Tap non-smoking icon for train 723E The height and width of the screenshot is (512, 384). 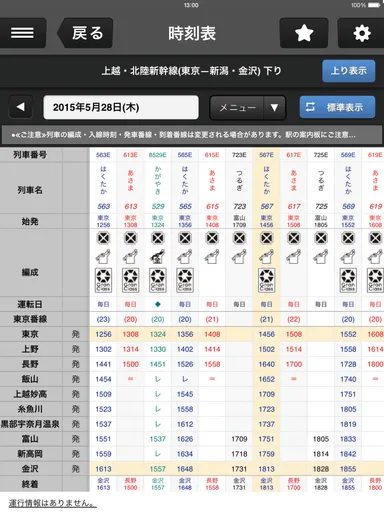tap(239, 238)
